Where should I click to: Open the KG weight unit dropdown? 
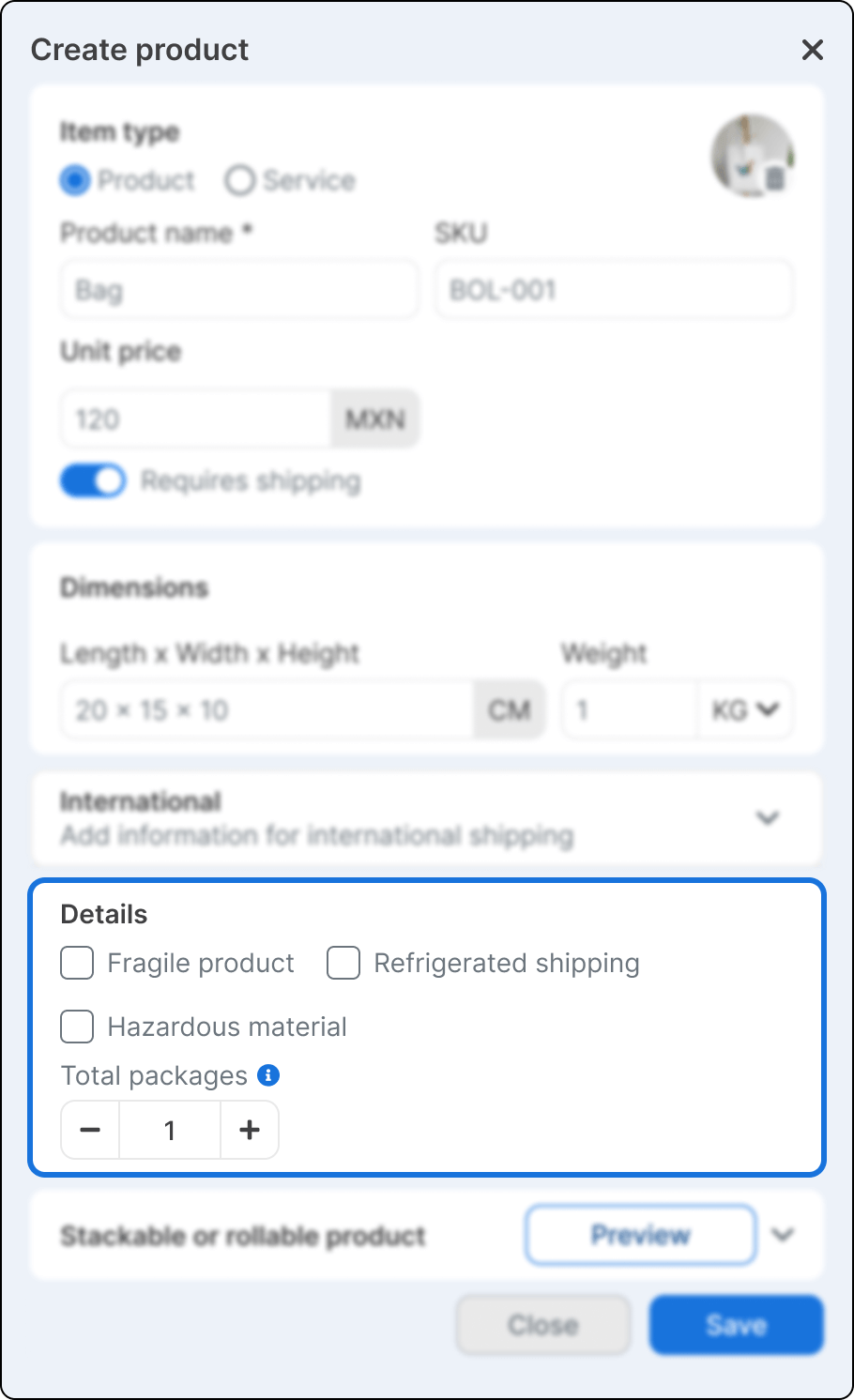[x=746, y=710]
